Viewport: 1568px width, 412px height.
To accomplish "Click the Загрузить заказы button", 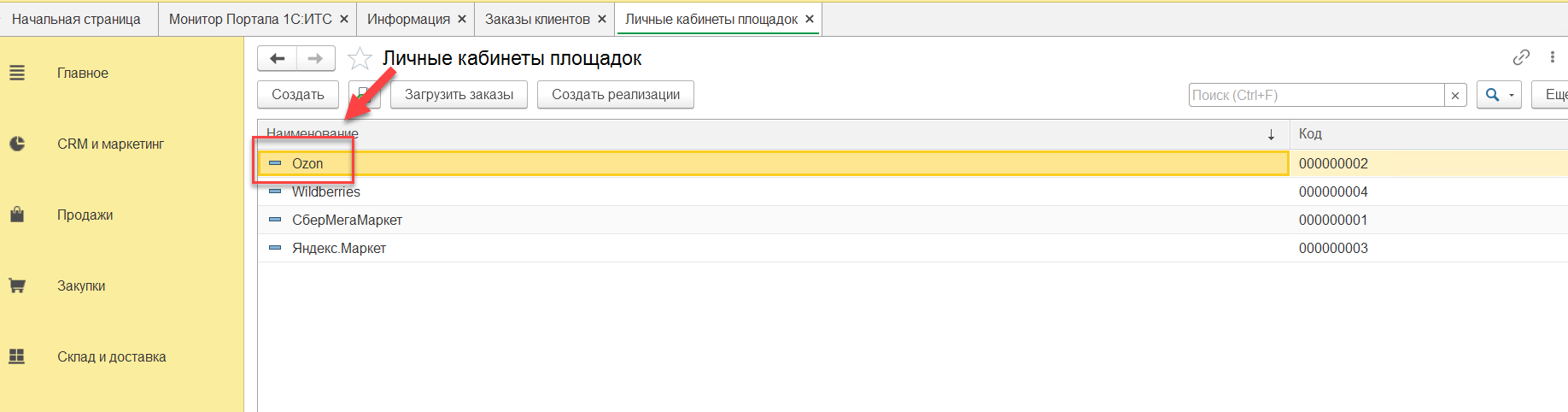I will 459,95.
